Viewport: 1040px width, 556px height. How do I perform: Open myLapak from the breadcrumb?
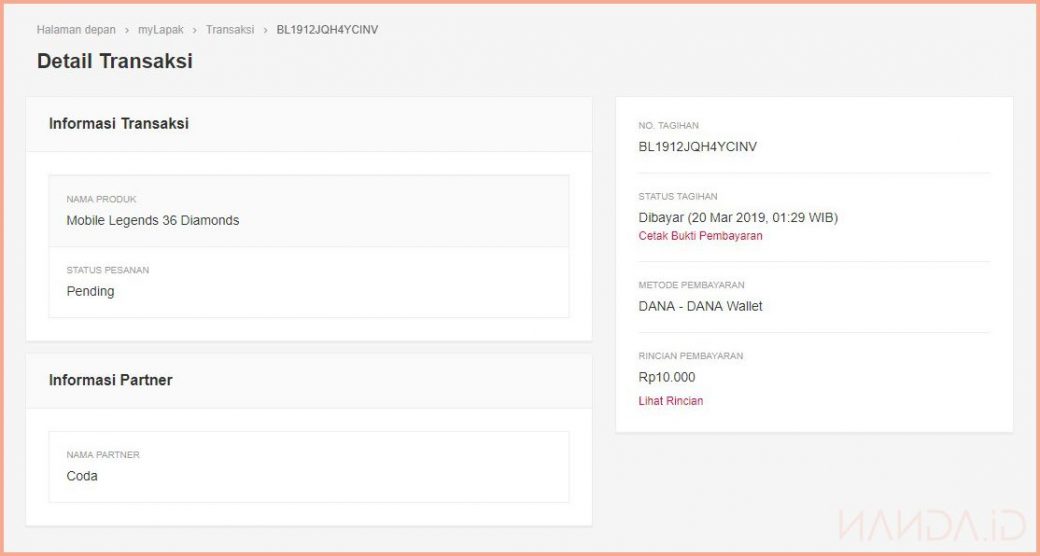point(161,30)
